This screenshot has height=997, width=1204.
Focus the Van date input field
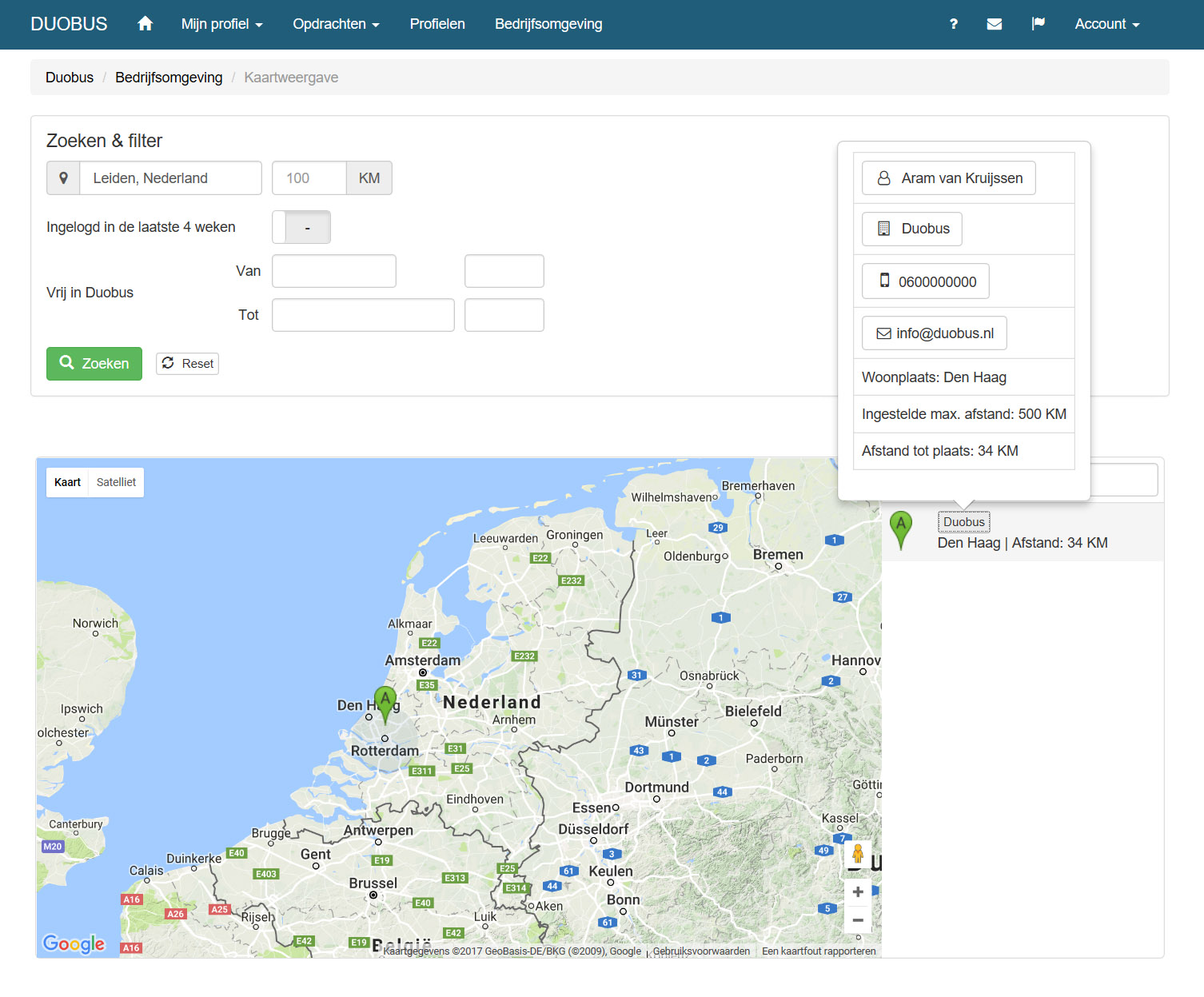pyautogui.click(x=334, y=271)
